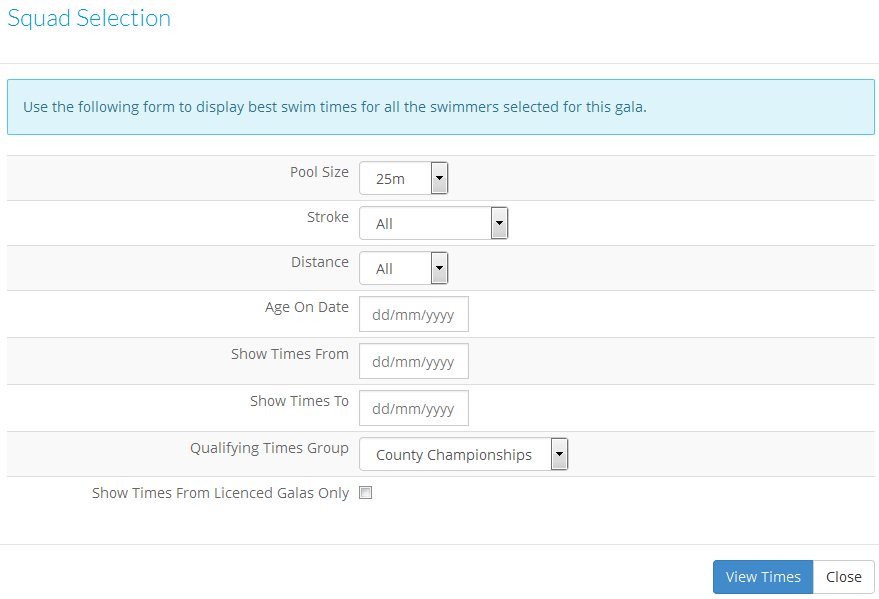Click the Pool Size label
Image resolution: width=879 pixels, height=599 pixels.
(319, 172)
